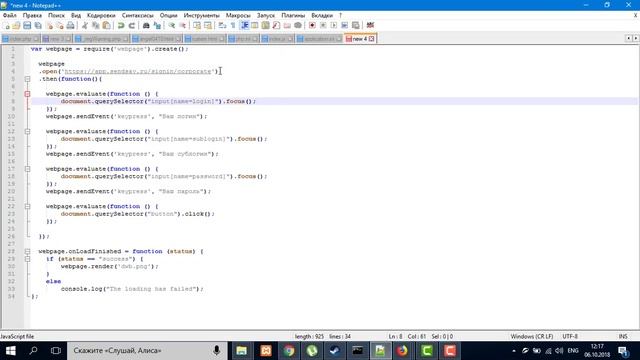The height and width of the screenshot is (360, 640).
Task: Click the Open file toolbar icon
Action: click(x=16, y=25)
